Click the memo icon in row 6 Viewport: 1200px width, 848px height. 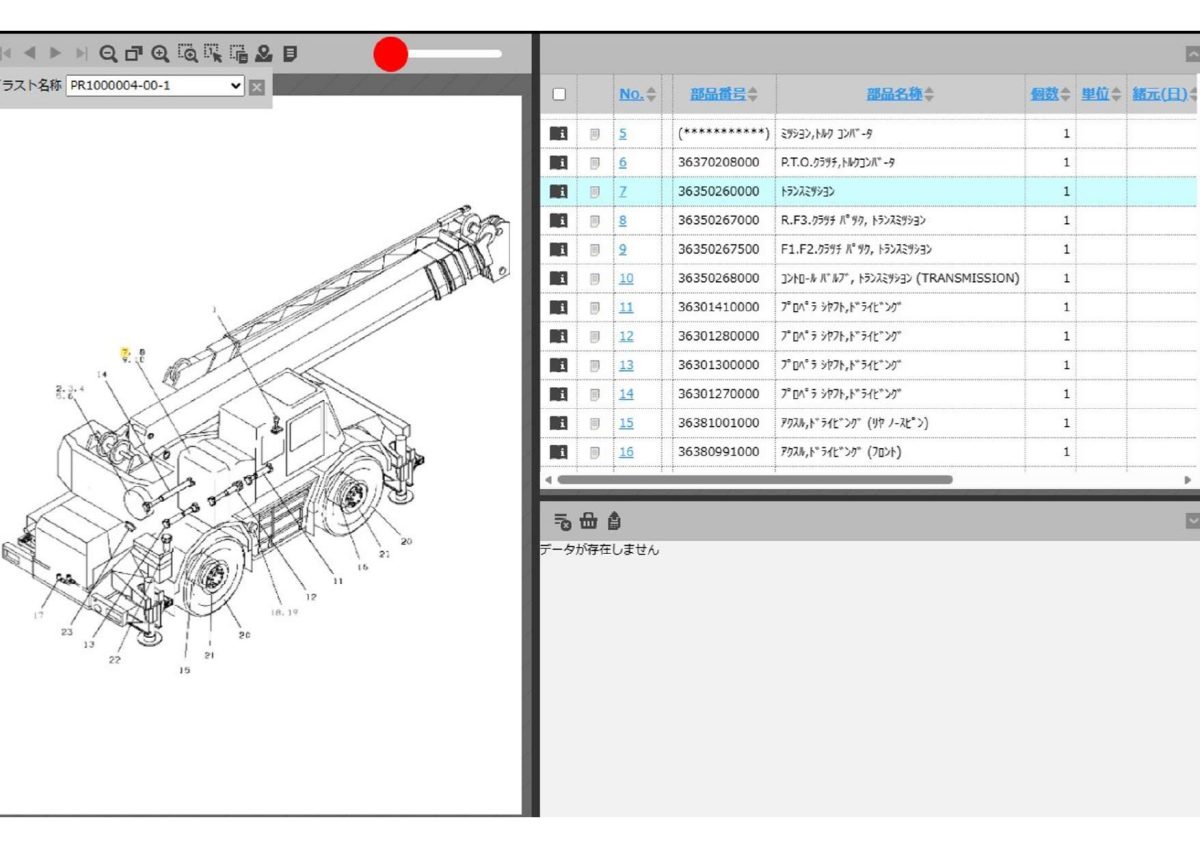coord(594,163)
